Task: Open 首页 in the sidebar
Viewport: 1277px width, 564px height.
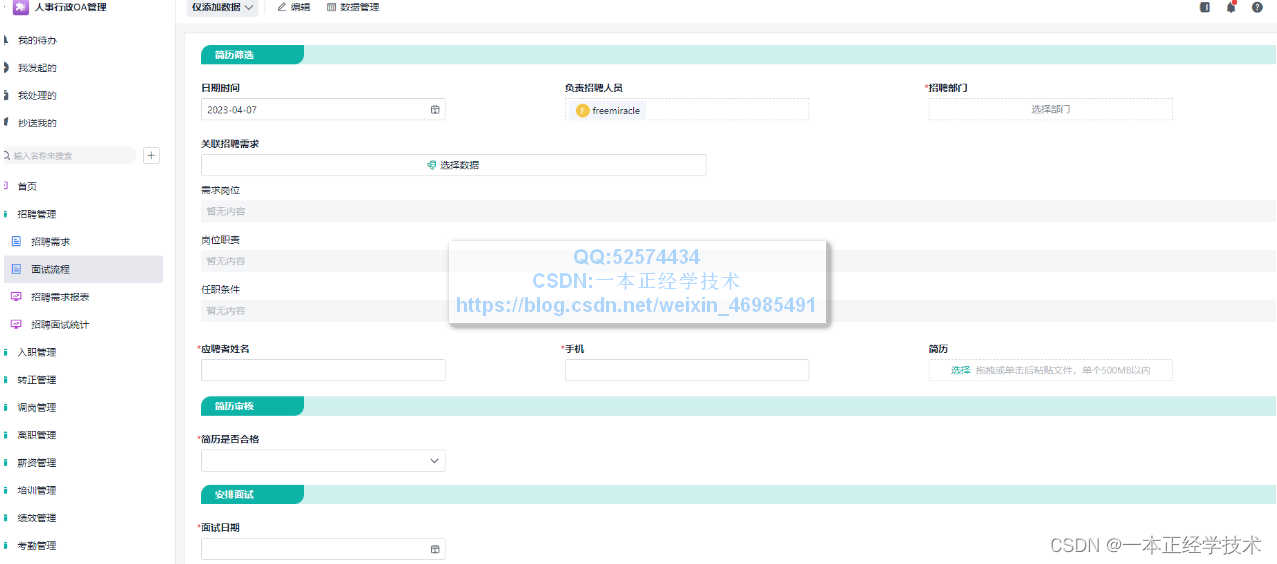Action: [x=27, y=186]
